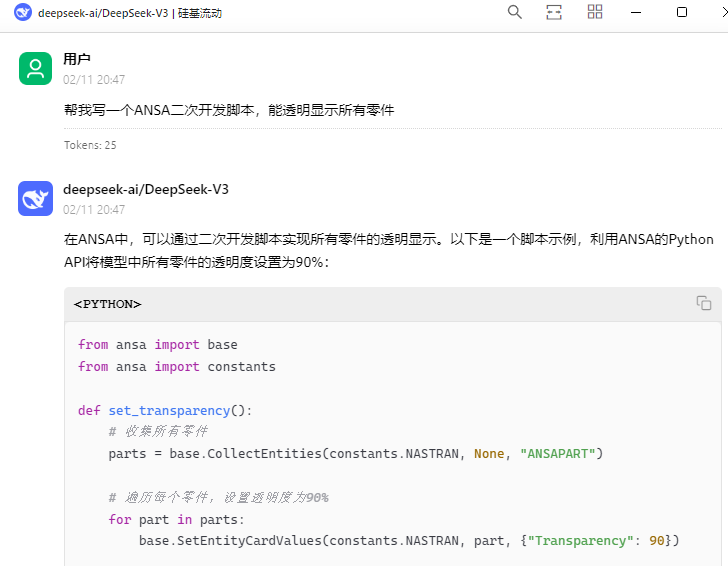Click the sender name 用户
Image resolution: width=728 pixels, height=566 pixels.
pyautogui.click(x=77, y=59)
